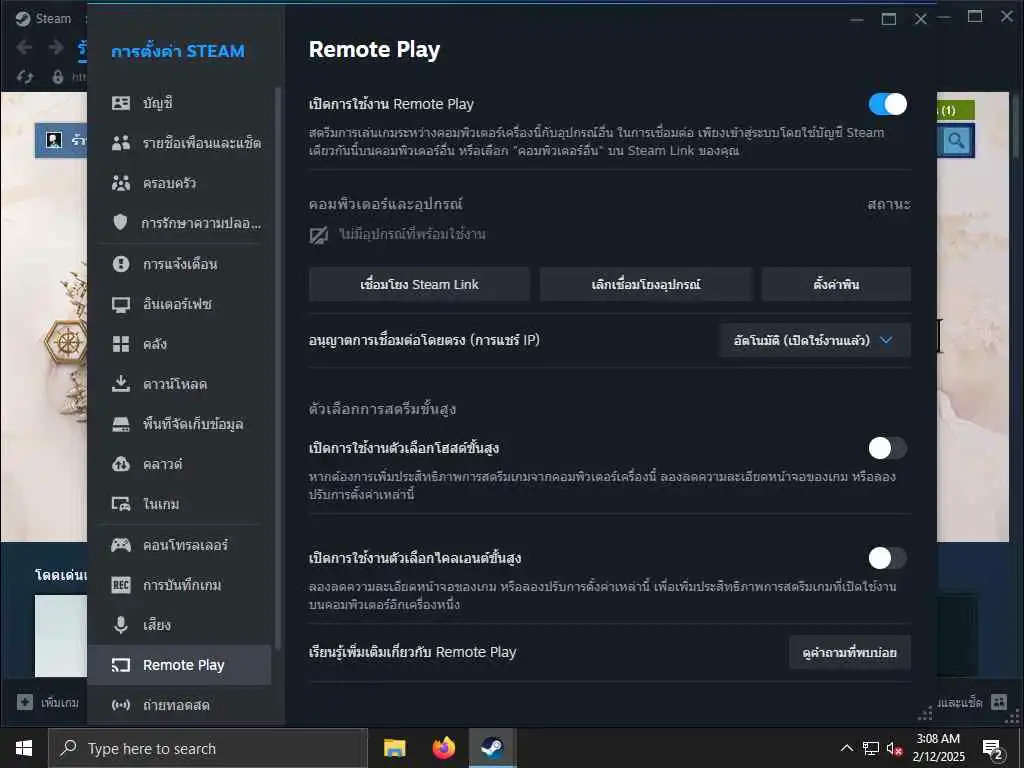This screenshot has height=768, width=1024.
Task: Click the lock icon in Steam address bar
Action: click(x=57, y=77)
